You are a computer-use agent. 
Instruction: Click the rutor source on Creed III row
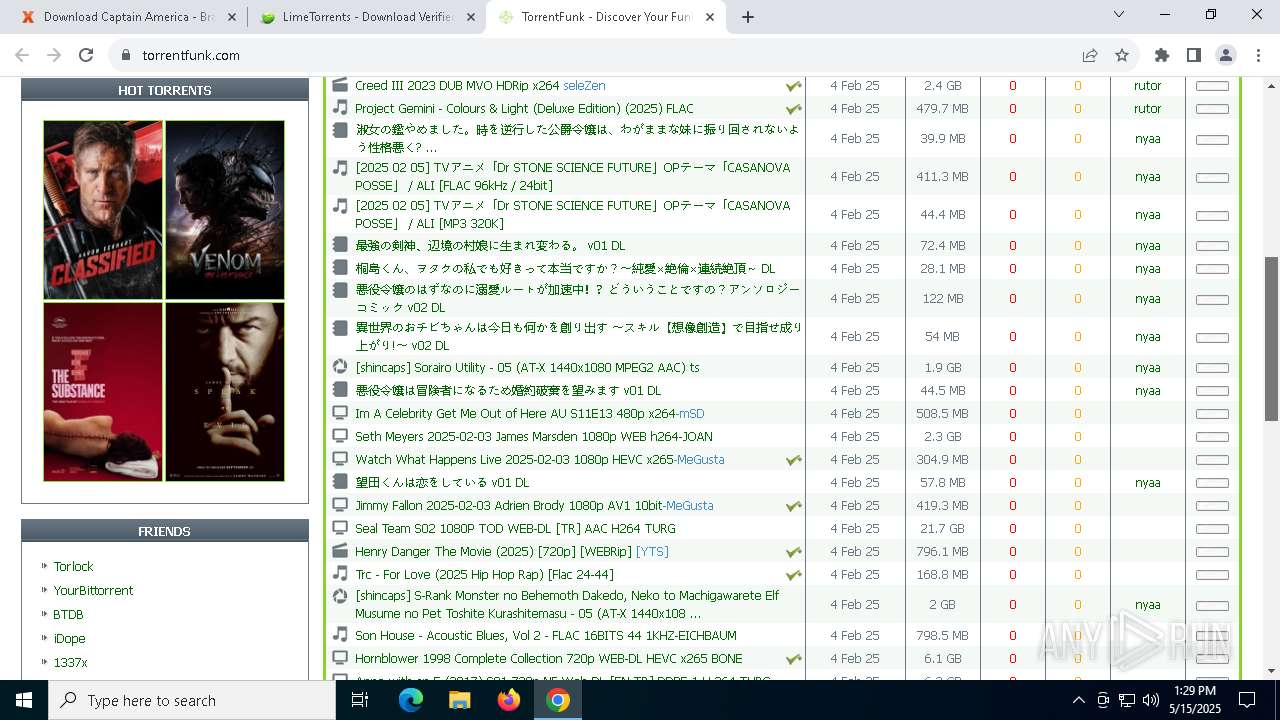coord(1147,86)
